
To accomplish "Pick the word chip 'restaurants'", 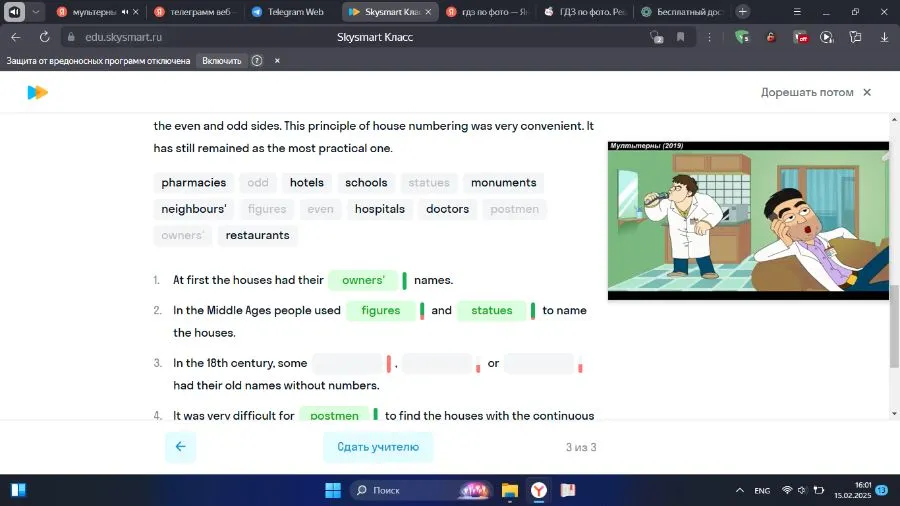I will pos(257,235).
